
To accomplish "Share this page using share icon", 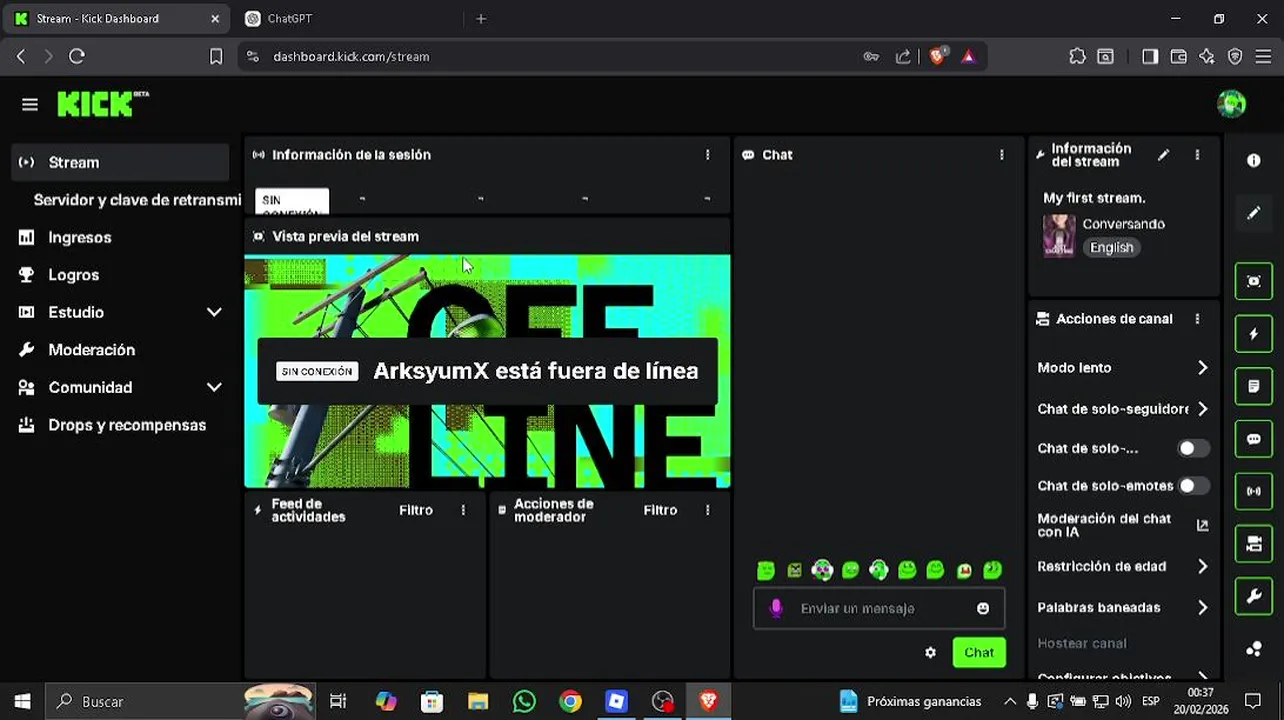I will click(903, 56).
